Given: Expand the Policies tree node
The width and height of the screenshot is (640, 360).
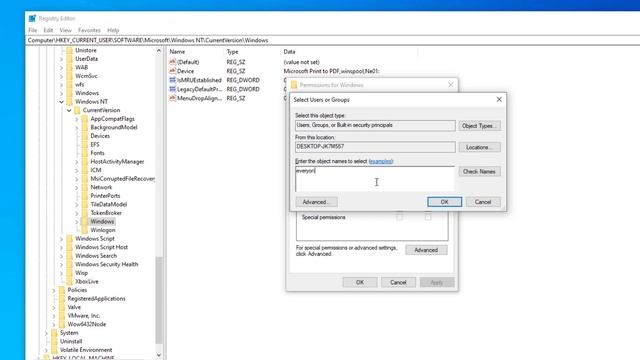Looking at the screenshot, I should [x=53, y=290].
